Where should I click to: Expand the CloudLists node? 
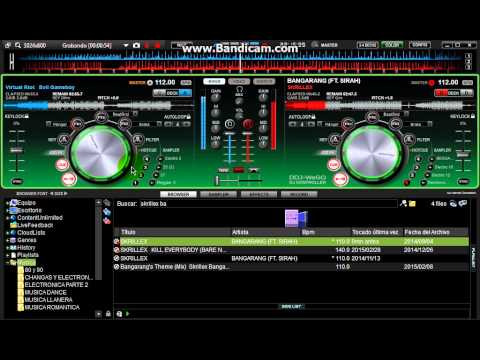pos(7,233)
